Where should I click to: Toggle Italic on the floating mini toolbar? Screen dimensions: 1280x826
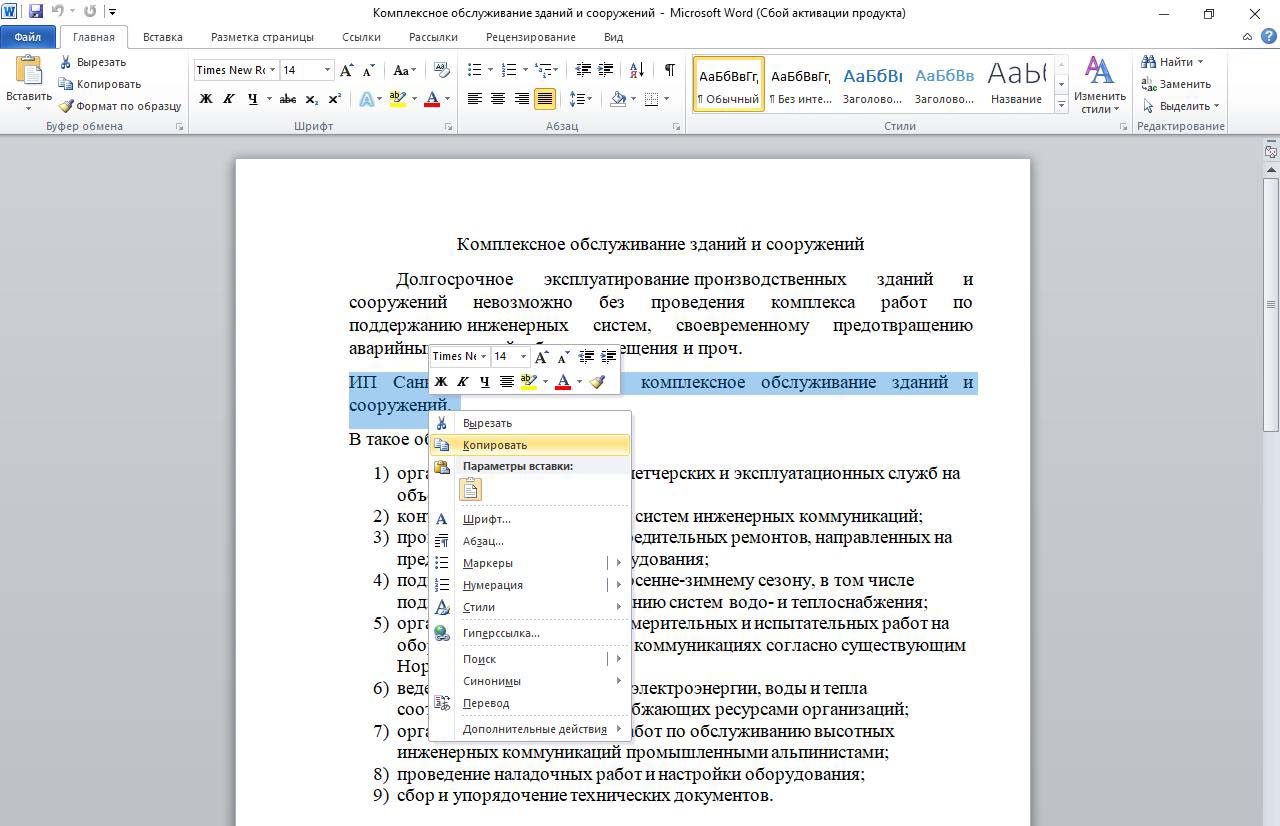pos(462,382)
